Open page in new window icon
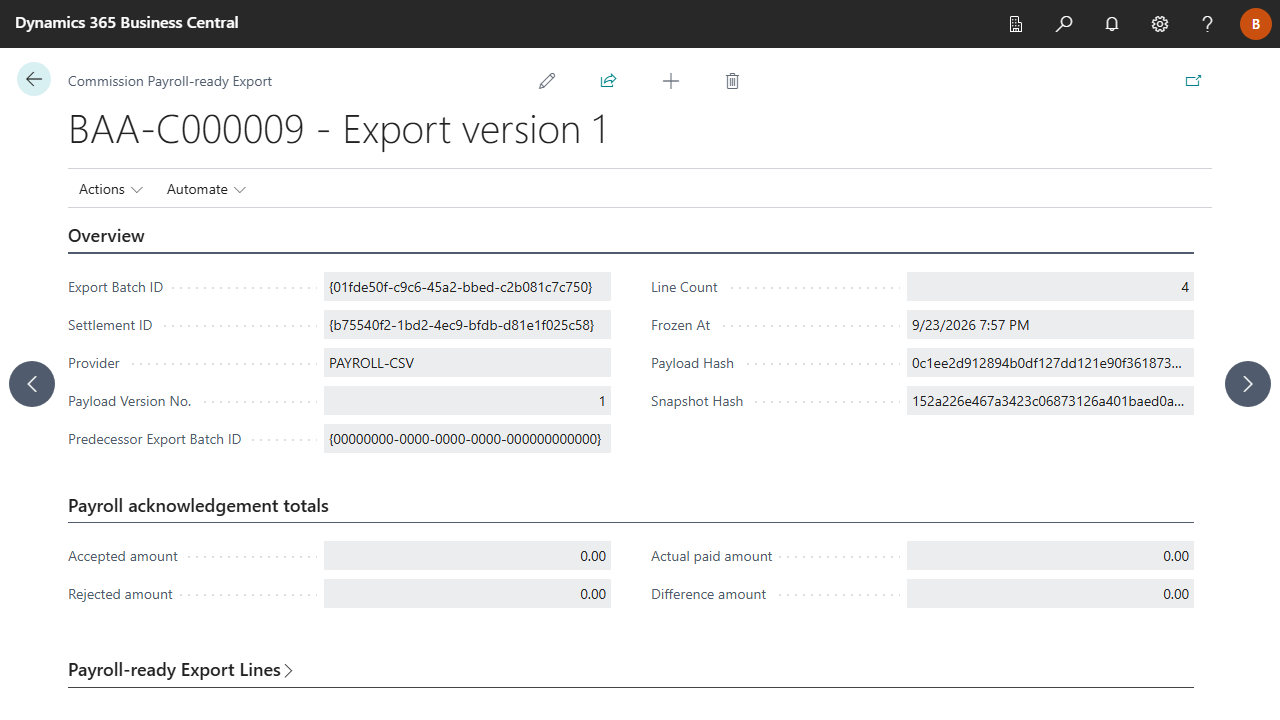Image resolution: width=1280 pixels, height=720 pixels. [1193, 81]
